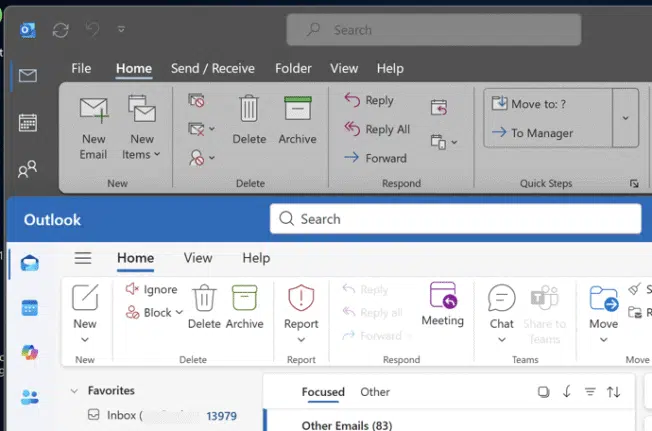Open the Mail view in classic Outlook sidebar
Screen dimensions: 652x431
28,76
